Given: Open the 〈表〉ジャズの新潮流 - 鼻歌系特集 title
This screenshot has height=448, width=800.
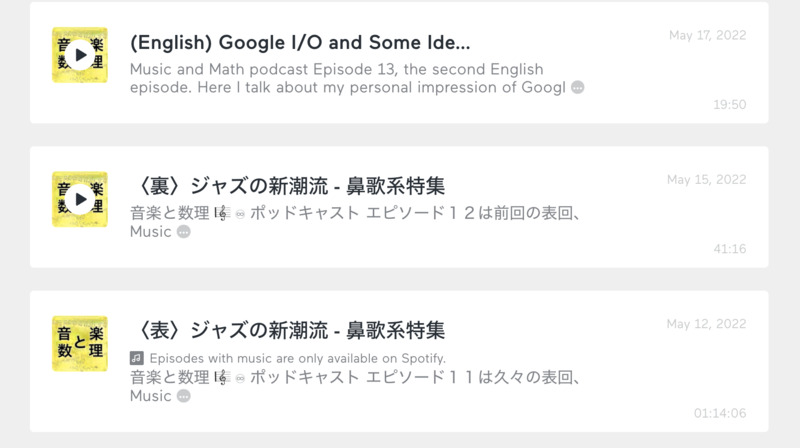Looking at the screenshot, I should click(287, 330).
